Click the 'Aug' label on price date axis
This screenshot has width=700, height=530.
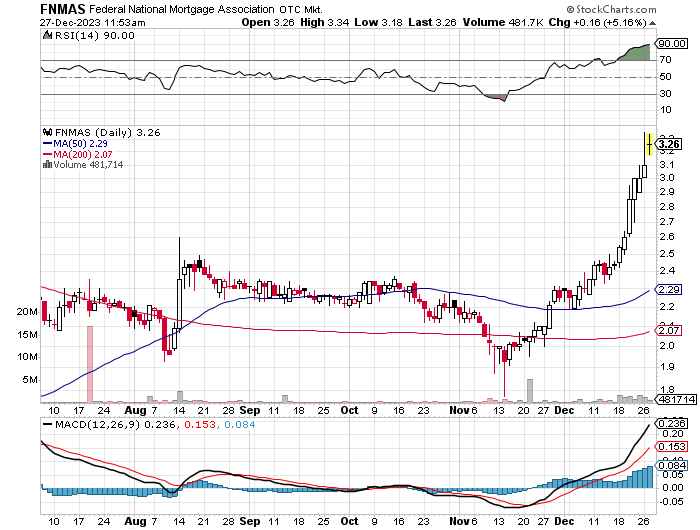[x=135, y=410]
